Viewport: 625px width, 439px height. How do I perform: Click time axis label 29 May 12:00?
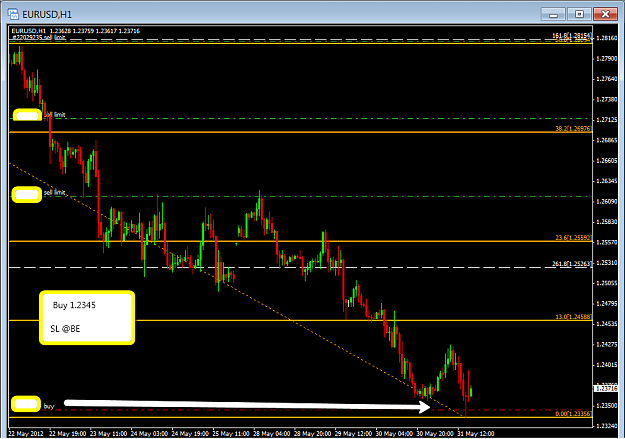354,433
